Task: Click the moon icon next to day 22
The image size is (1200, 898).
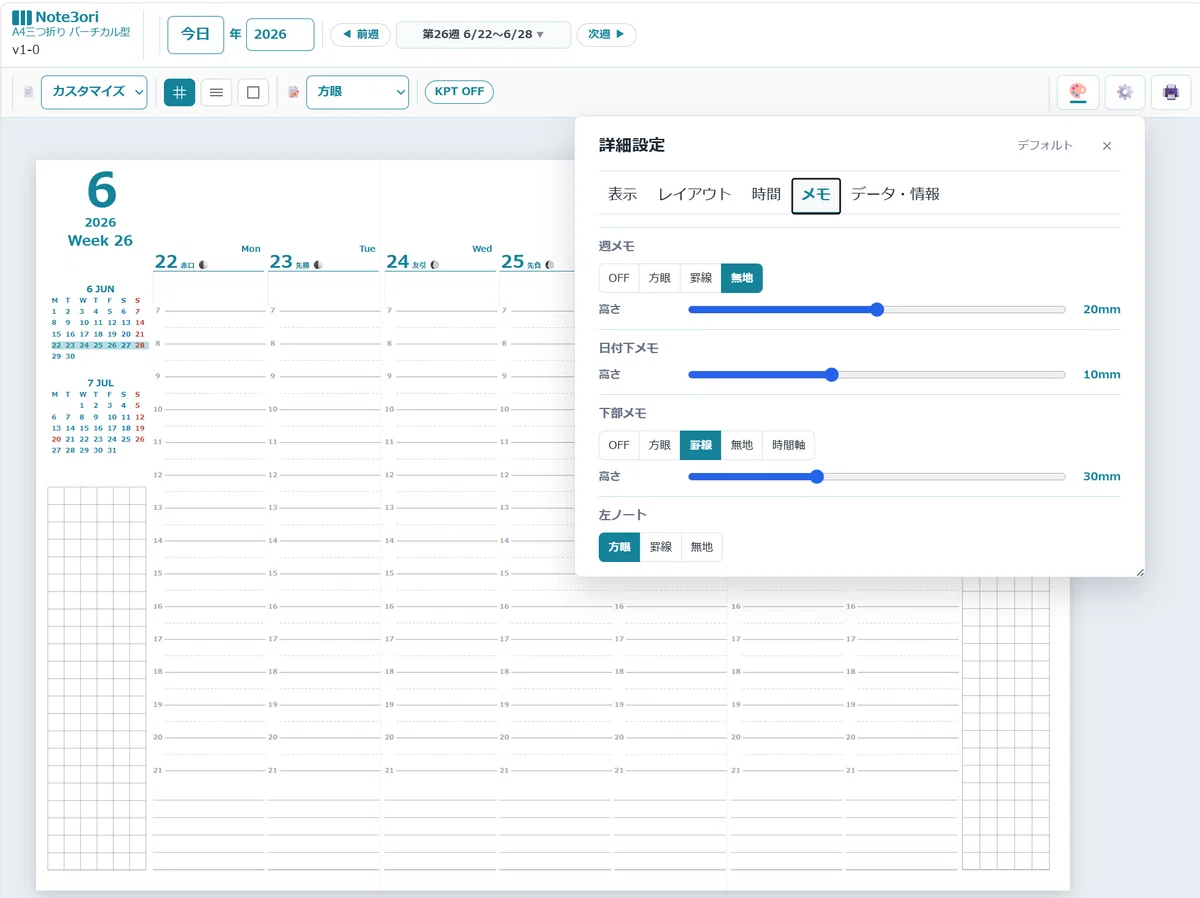Action: click(203, 265)
